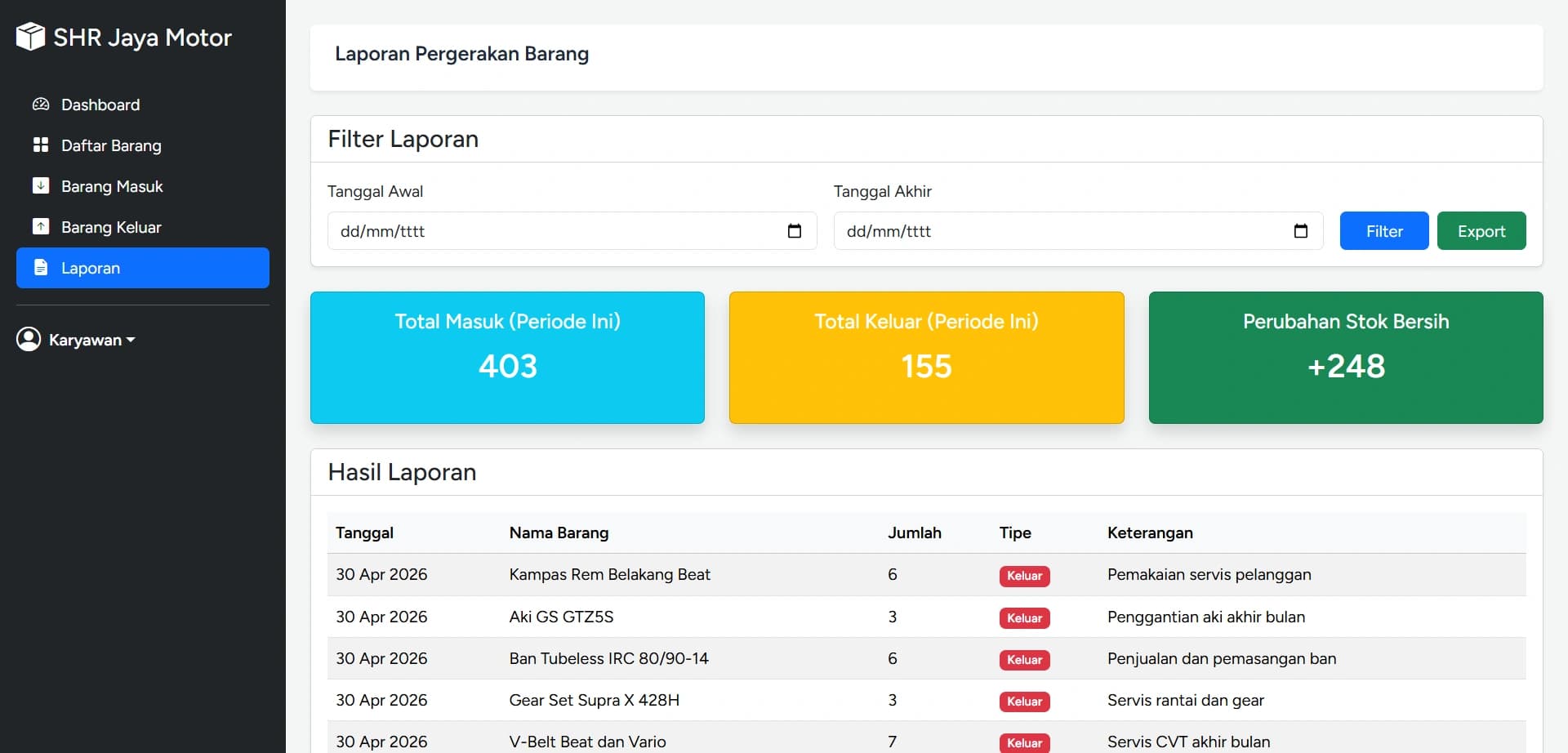1568x753 pixels.
Task: Click the Tipe column header
Action: click(1015, 532)
